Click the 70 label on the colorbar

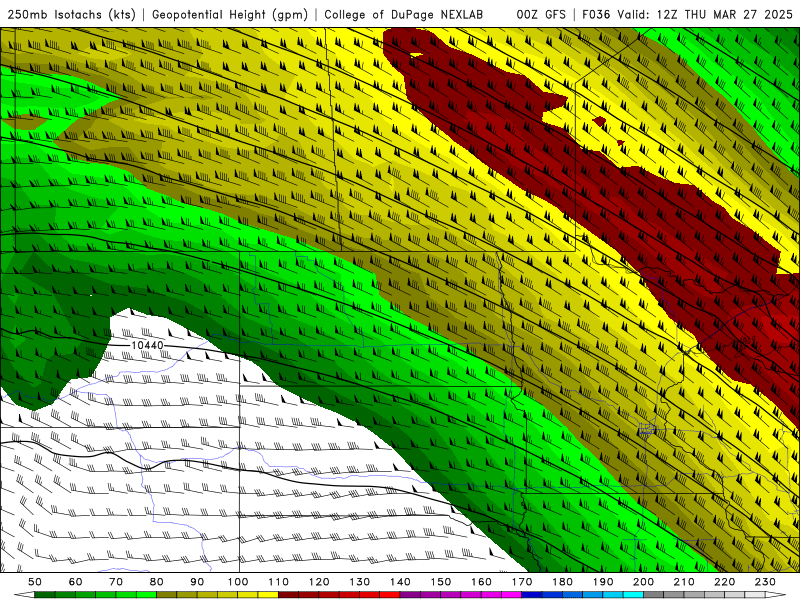pos(116,582)
